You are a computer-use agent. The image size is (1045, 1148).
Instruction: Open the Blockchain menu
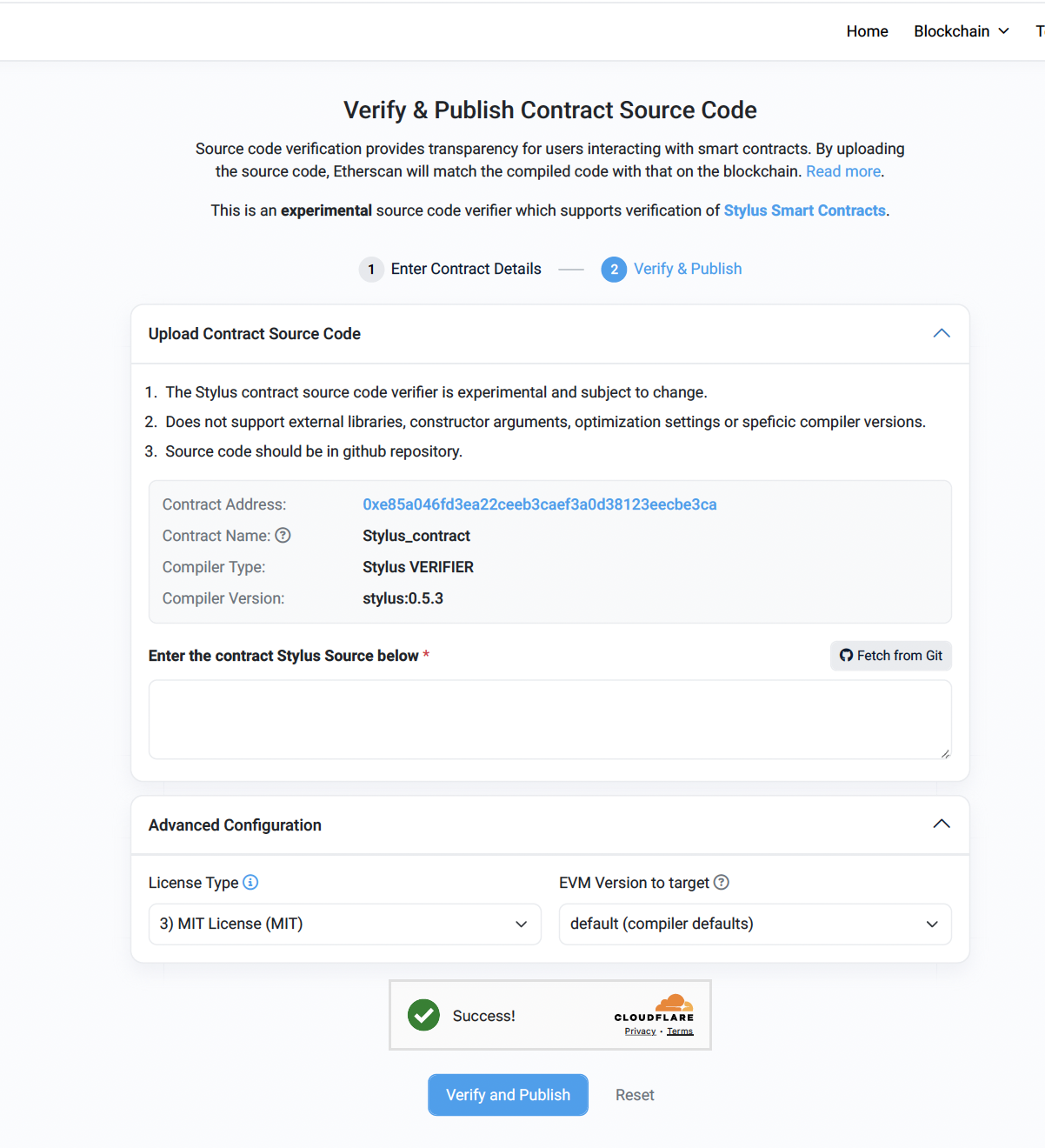pos(952,31)
